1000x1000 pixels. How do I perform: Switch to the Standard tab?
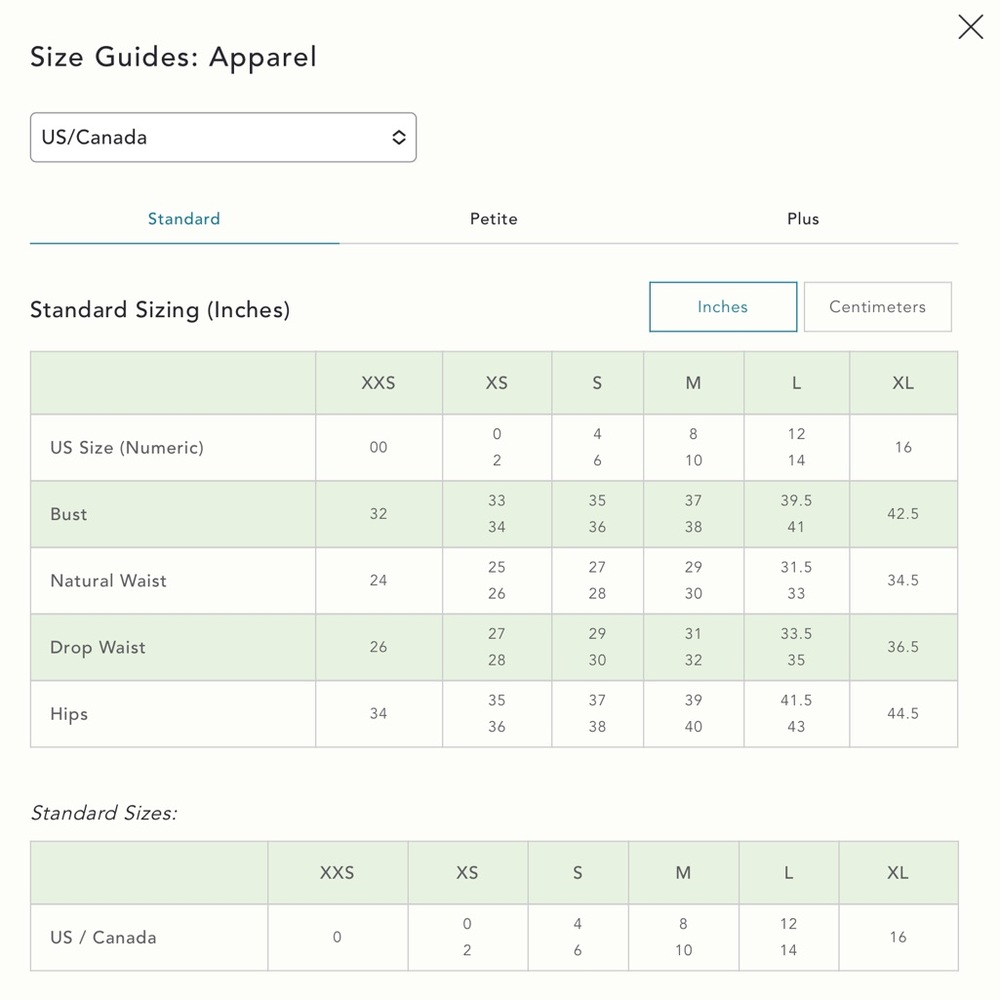point(184,219)
